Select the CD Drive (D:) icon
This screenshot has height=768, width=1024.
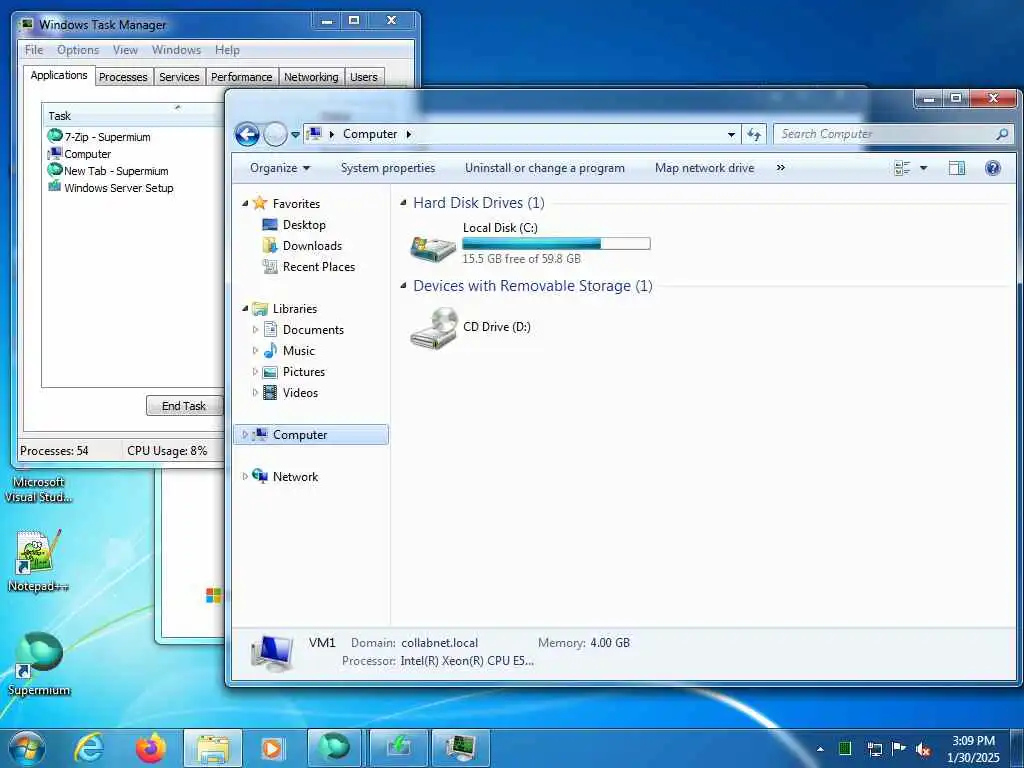click(x=434, y=328)
